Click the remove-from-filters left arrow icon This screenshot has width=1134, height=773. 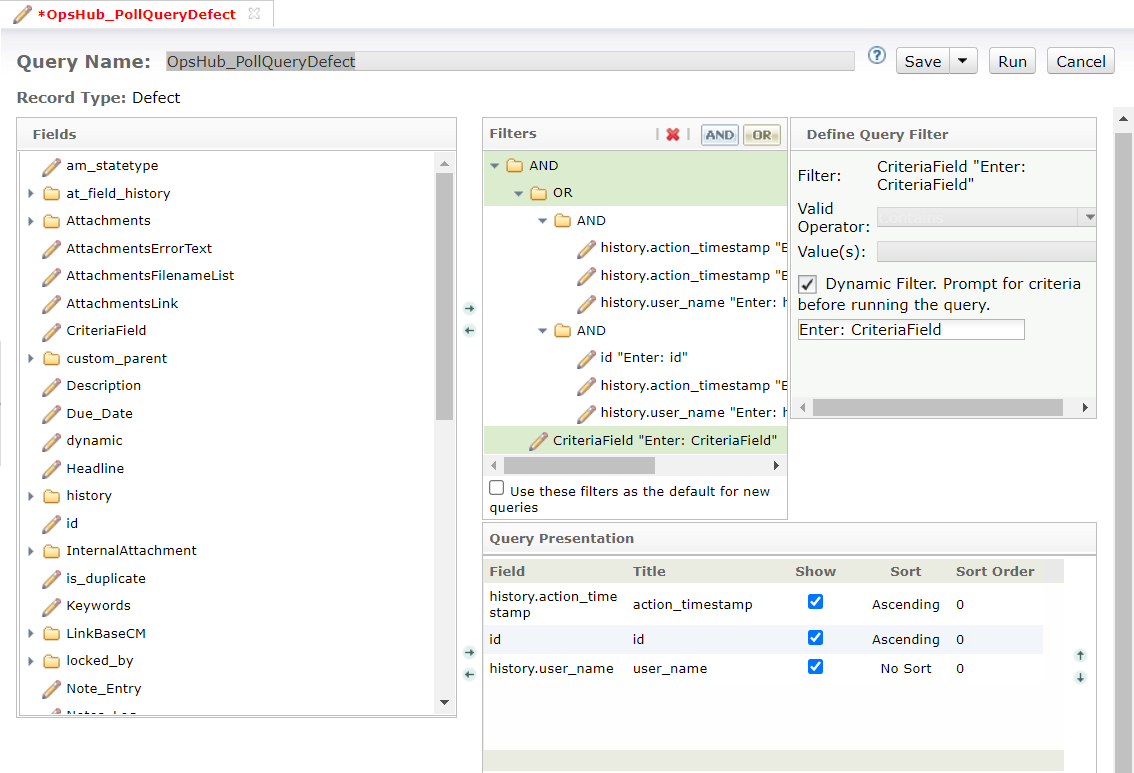(470, 331)
